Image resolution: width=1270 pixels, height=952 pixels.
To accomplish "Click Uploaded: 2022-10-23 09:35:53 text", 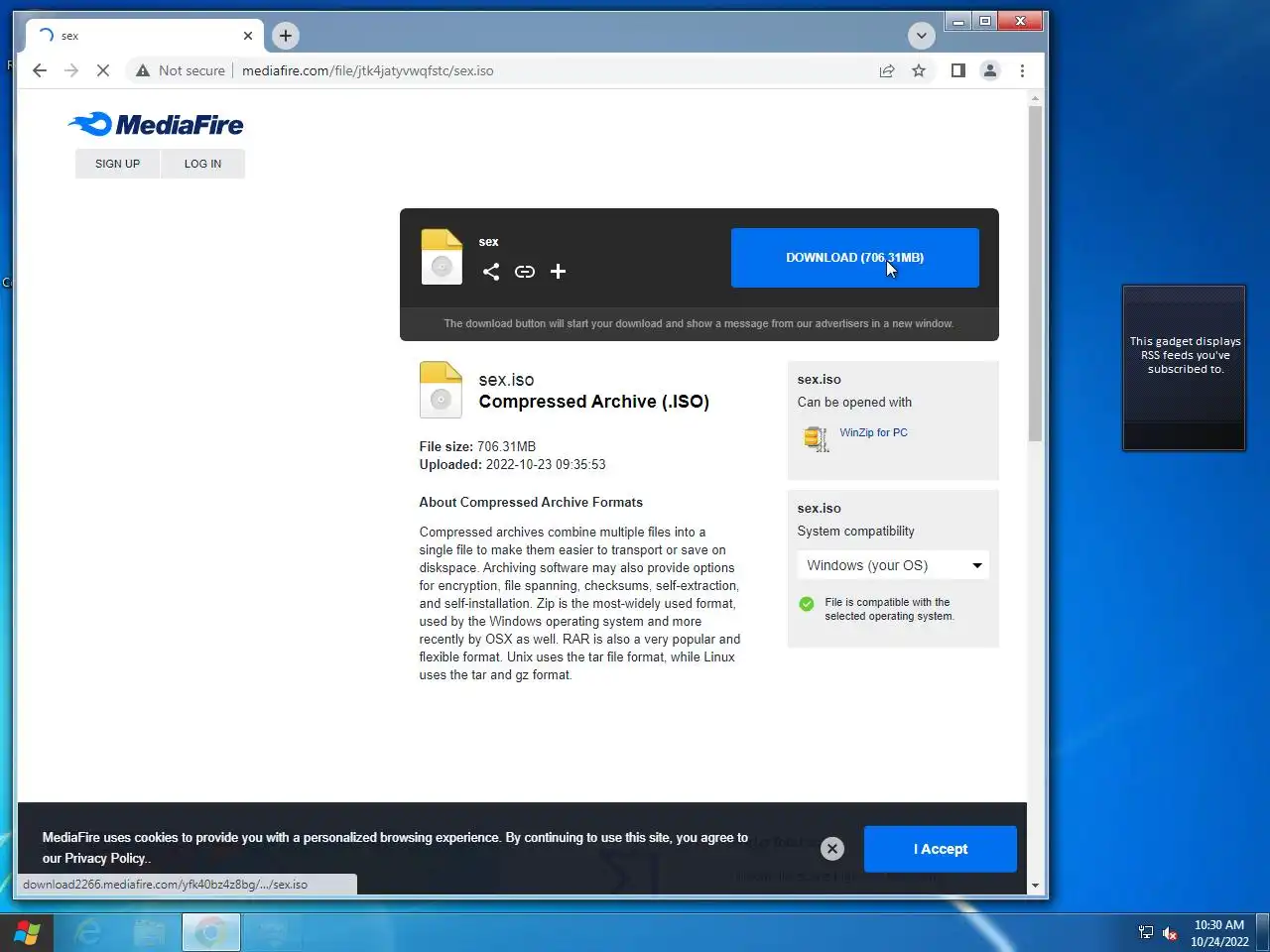I will point(512,465).
